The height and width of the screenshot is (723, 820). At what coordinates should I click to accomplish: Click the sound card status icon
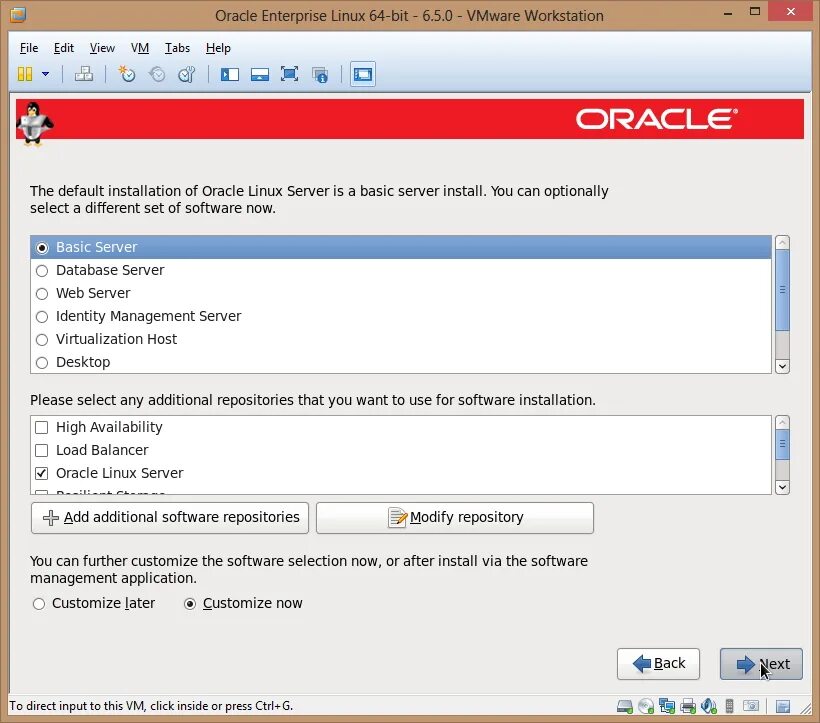click(709, 706)
